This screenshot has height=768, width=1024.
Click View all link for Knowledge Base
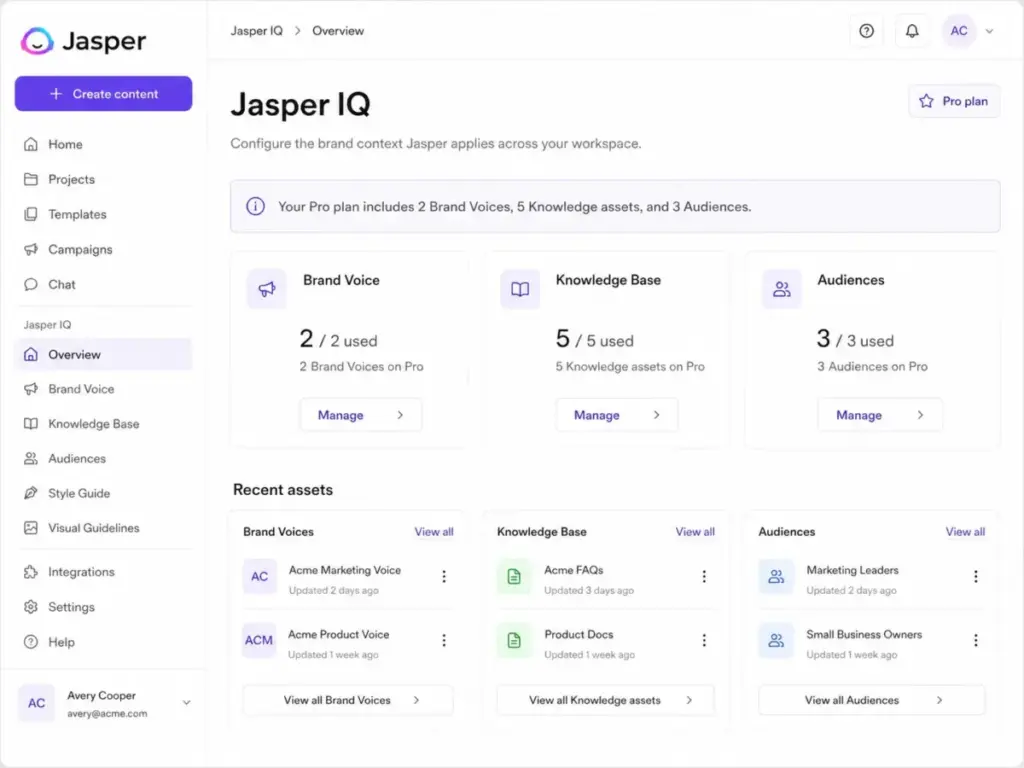click(695, 532)
